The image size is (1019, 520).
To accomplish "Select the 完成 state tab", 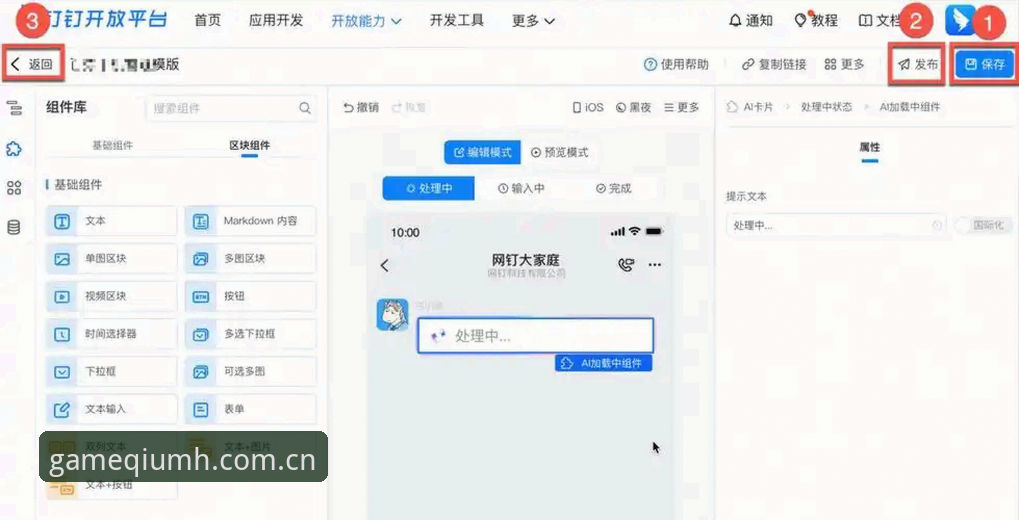I will coord(613,188).
